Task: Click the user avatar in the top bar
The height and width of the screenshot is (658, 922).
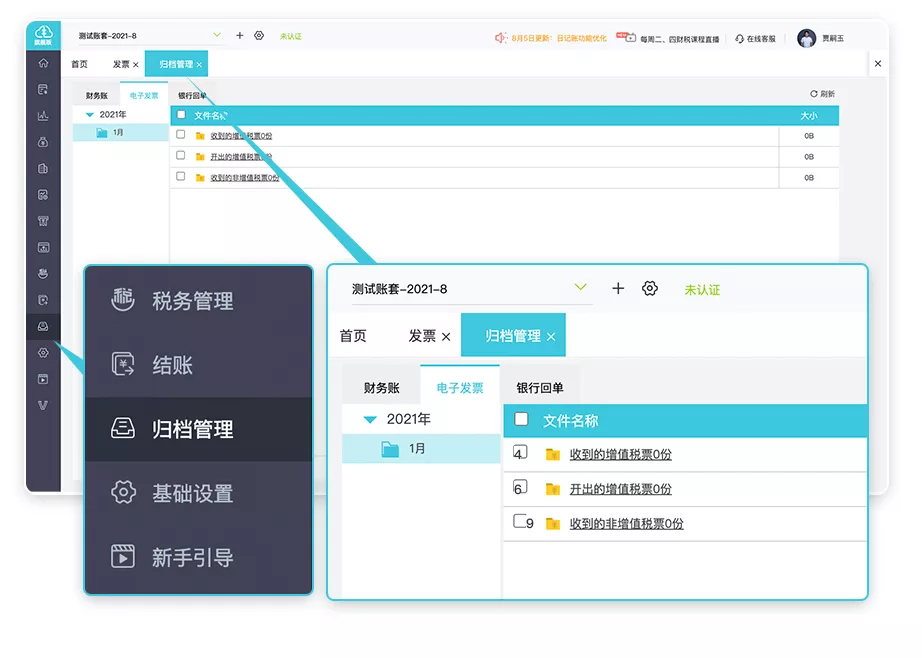Action: pos(806,38)
